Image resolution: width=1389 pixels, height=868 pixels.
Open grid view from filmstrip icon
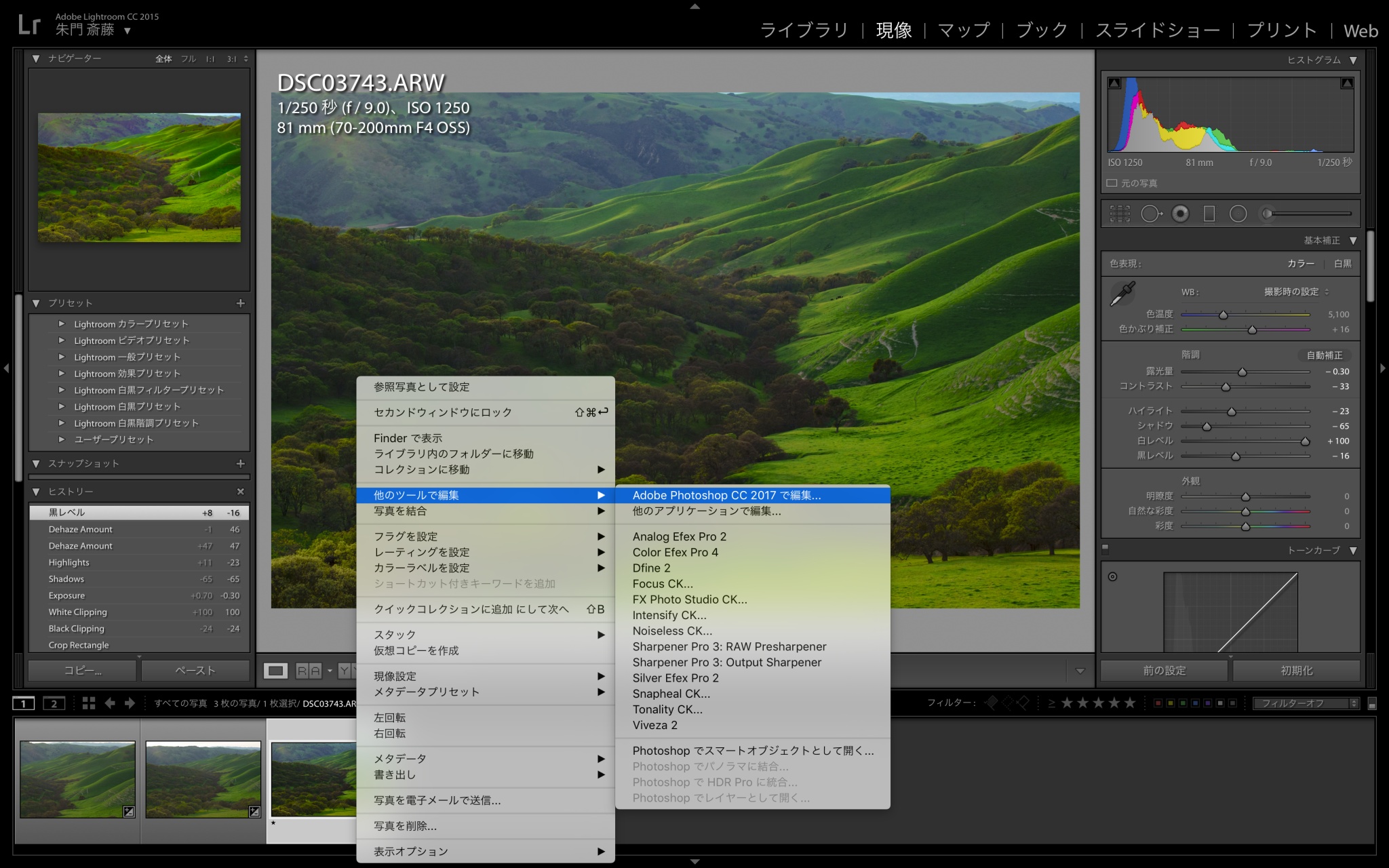coord(89,703)
